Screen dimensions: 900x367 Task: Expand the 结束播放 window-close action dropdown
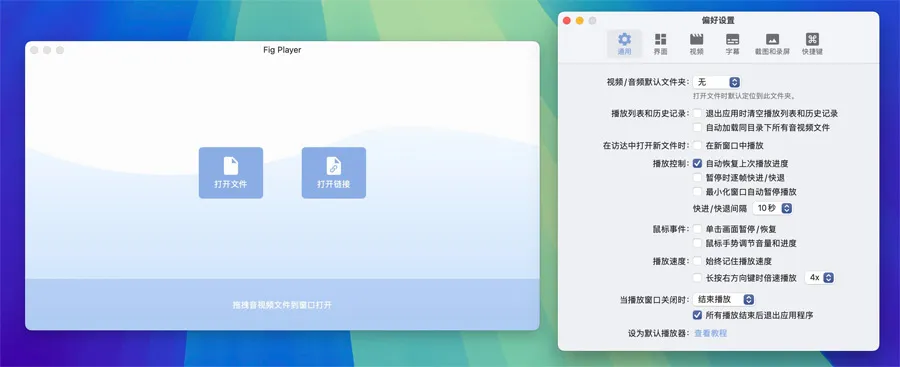pyautogui.click(x=724, y=300)
